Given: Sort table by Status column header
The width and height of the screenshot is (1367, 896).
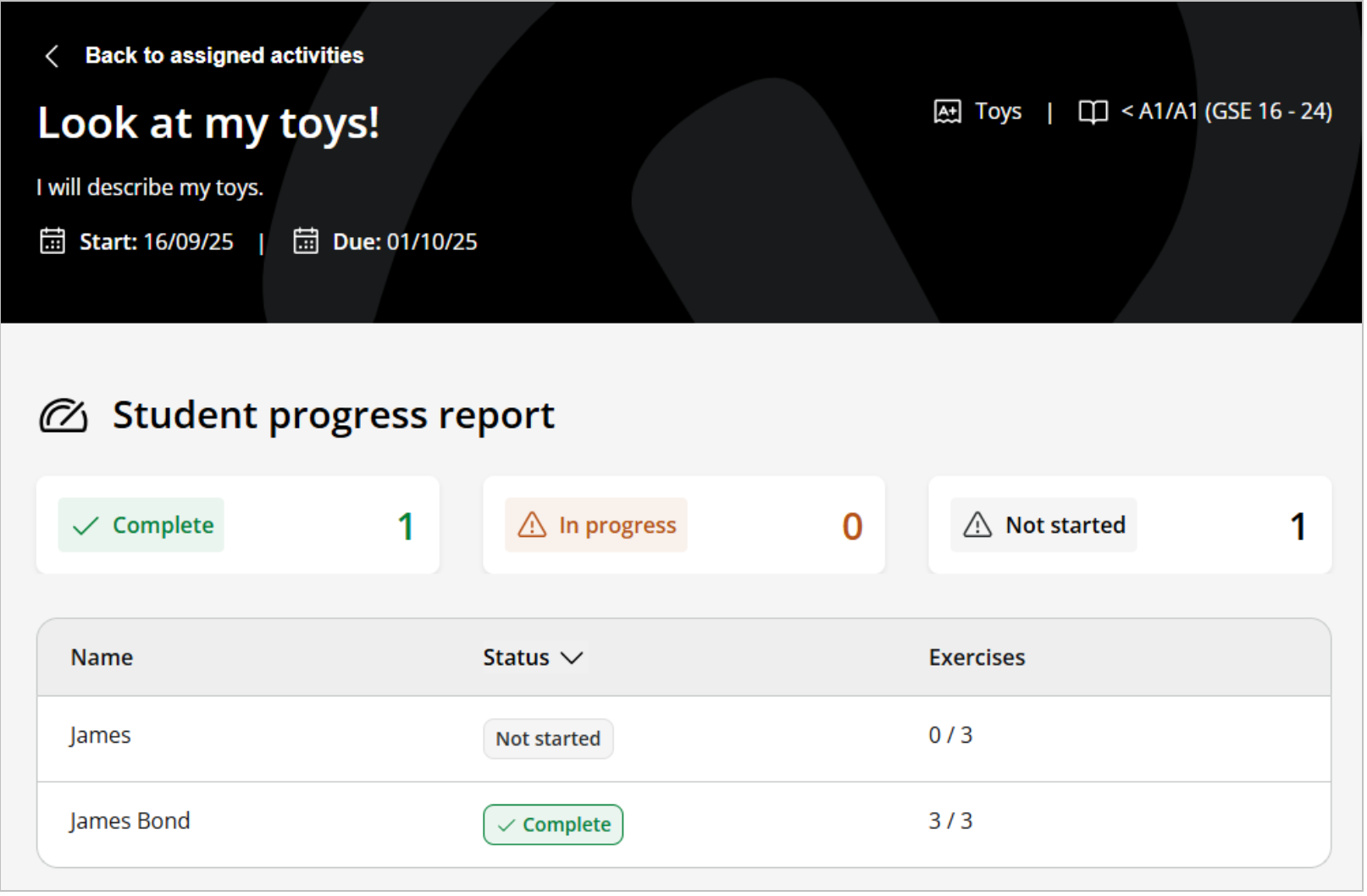Looking at the screenshot, I should [x=517, y=659].
